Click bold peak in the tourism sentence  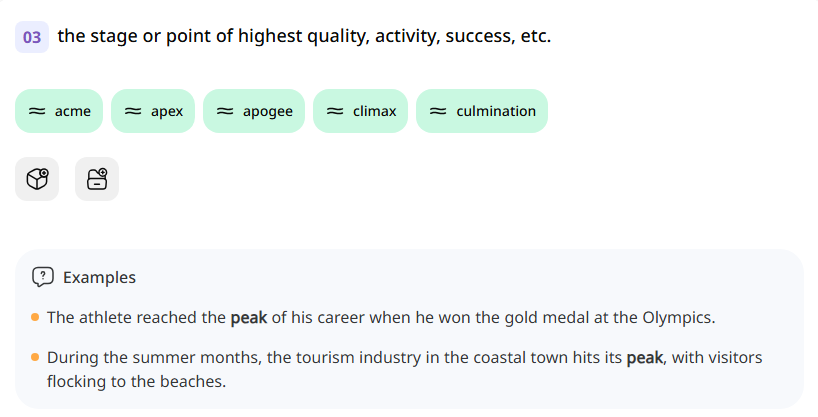tap(645, 357)
